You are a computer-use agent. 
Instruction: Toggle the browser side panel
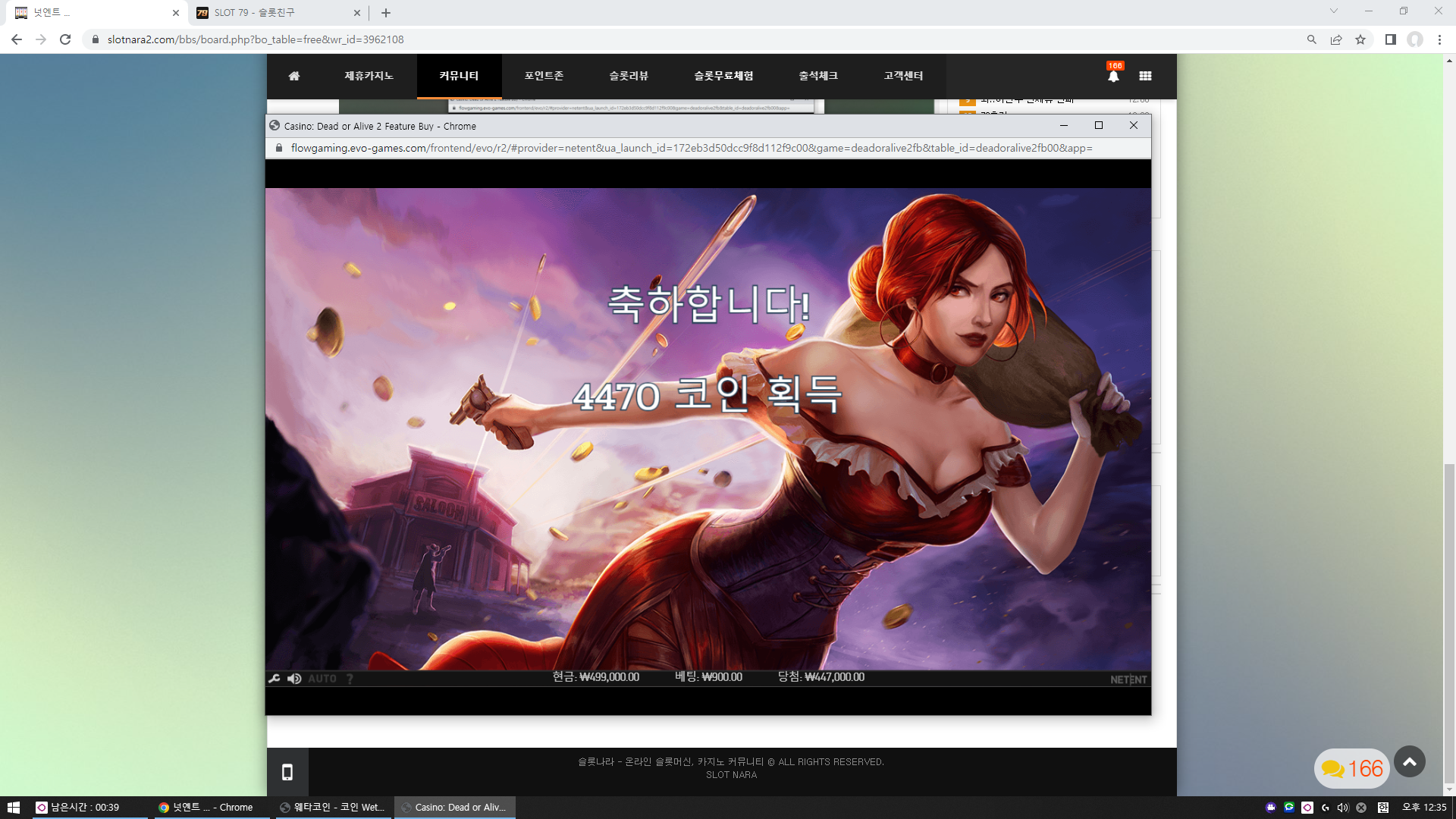[1391, 39]
